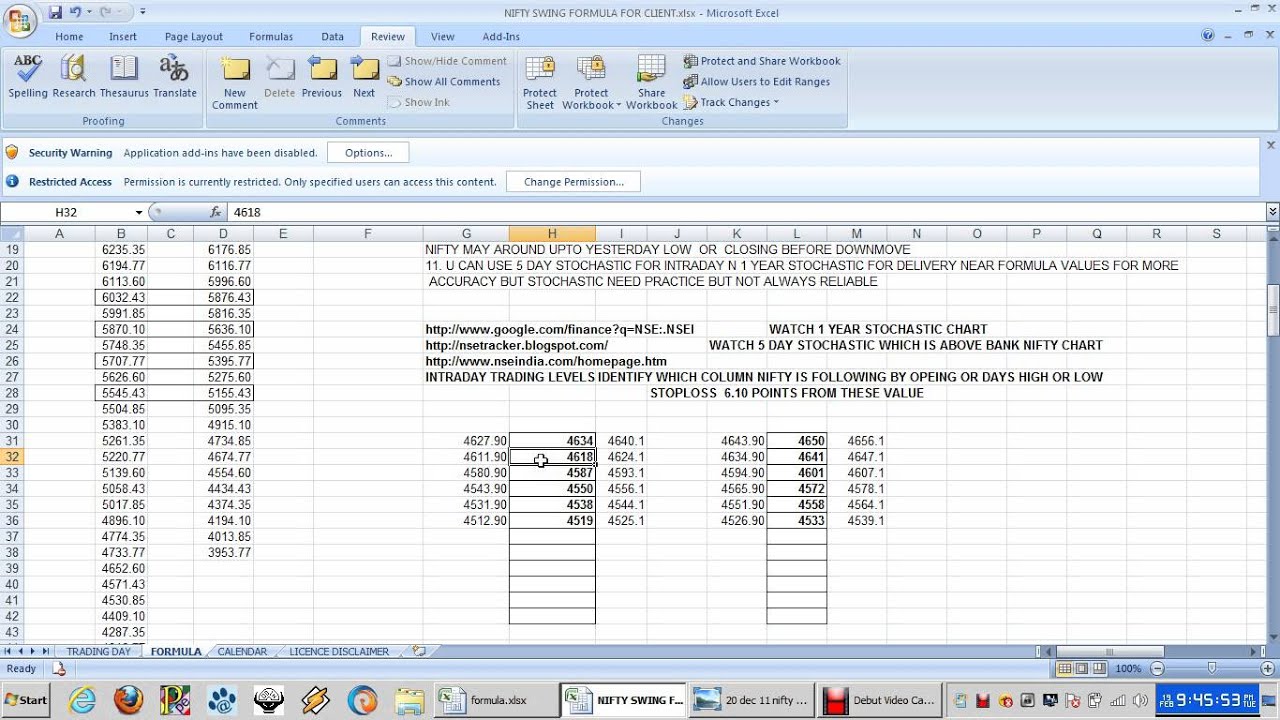Switch to CALENDAR sheet tab
The image size is (1280, 720).
click(x=242, y=651)
